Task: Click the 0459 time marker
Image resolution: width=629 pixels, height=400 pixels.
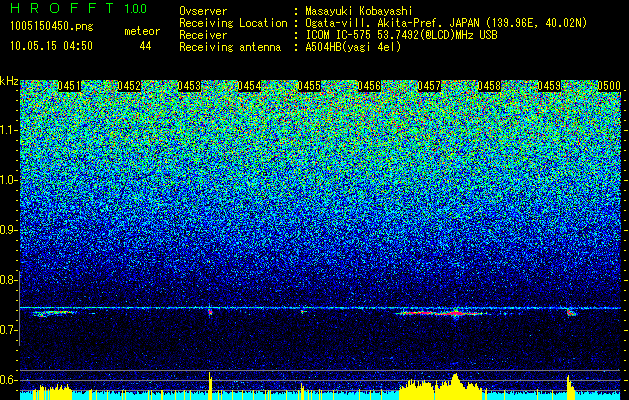Action: pyautogui.click(x=549, y=86)
